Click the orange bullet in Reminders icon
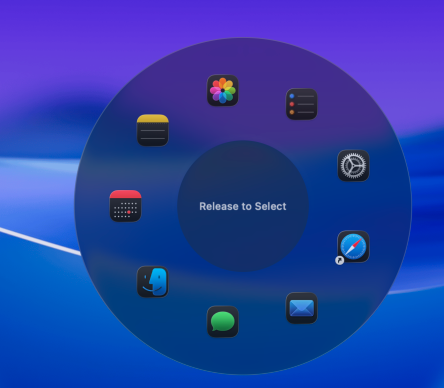The image size is (444, 388). coord(292,112)
